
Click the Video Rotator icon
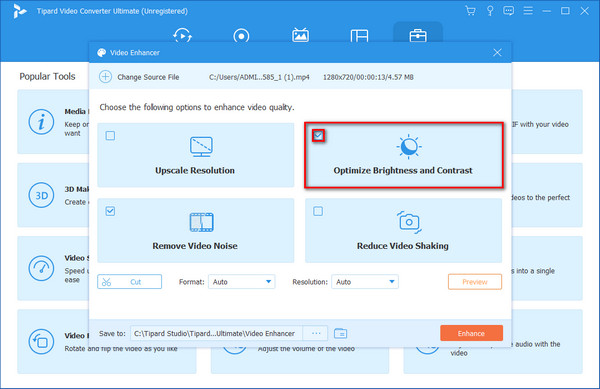pyautogui.click(x=41, y=342)
